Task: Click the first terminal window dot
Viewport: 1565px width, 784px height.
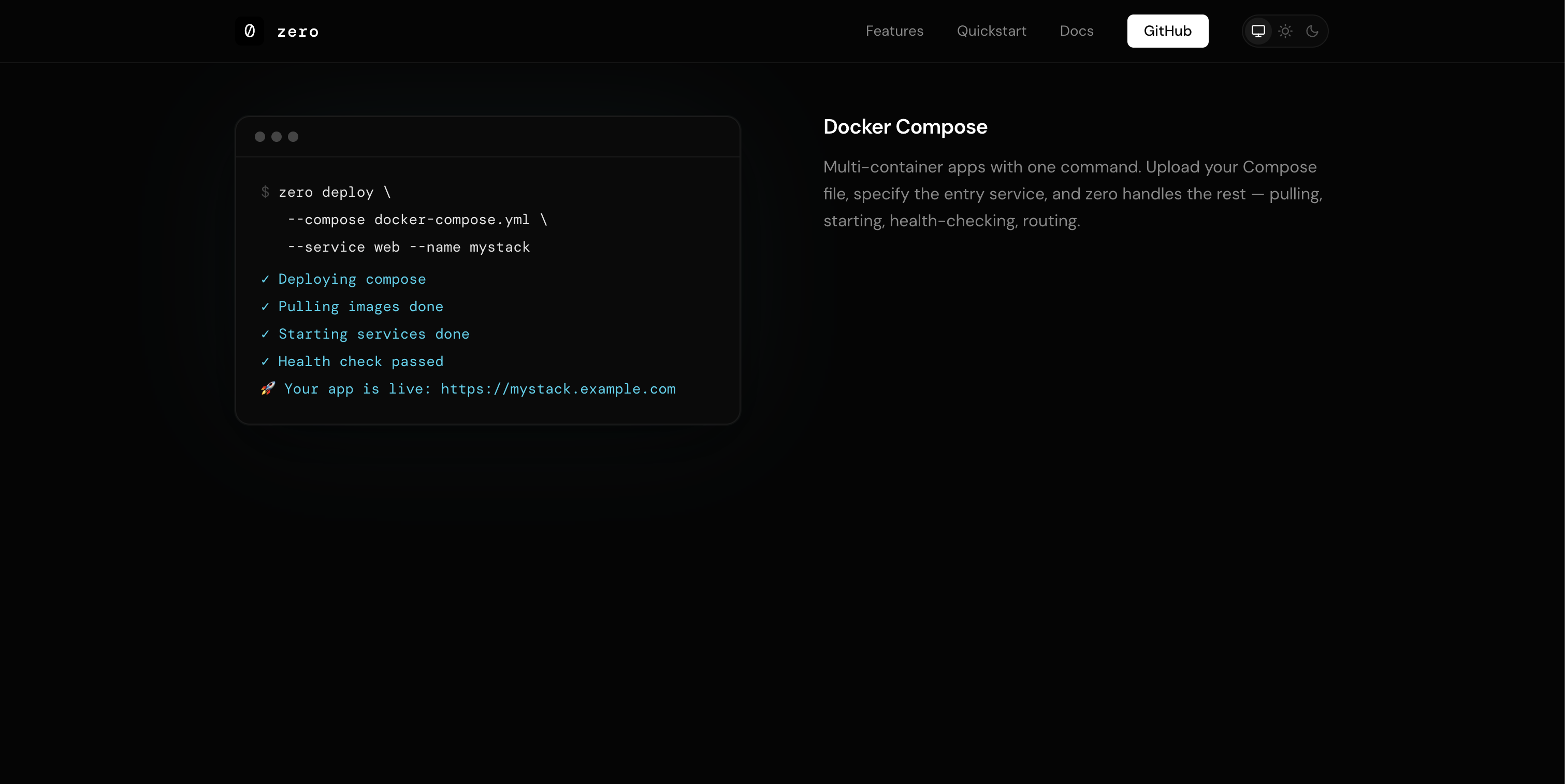Action: (260, 137)
